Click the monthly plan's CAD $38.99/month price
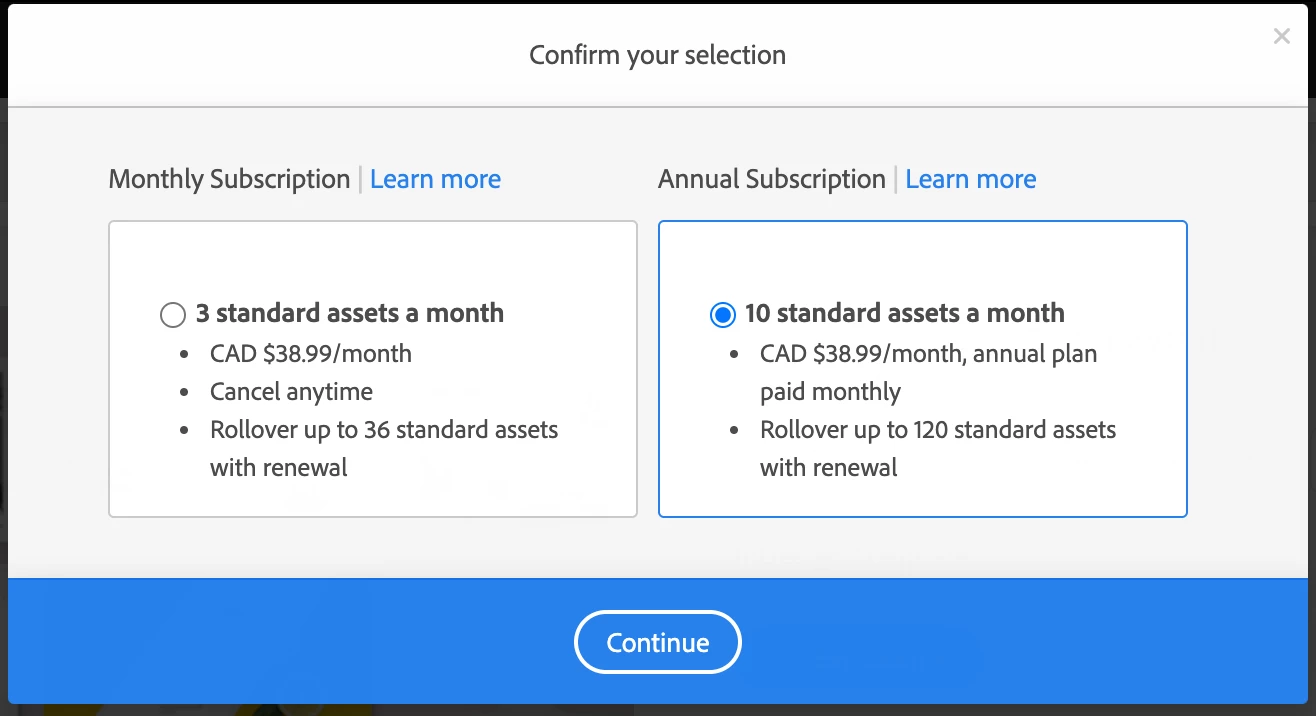 (x=310, y=353)
